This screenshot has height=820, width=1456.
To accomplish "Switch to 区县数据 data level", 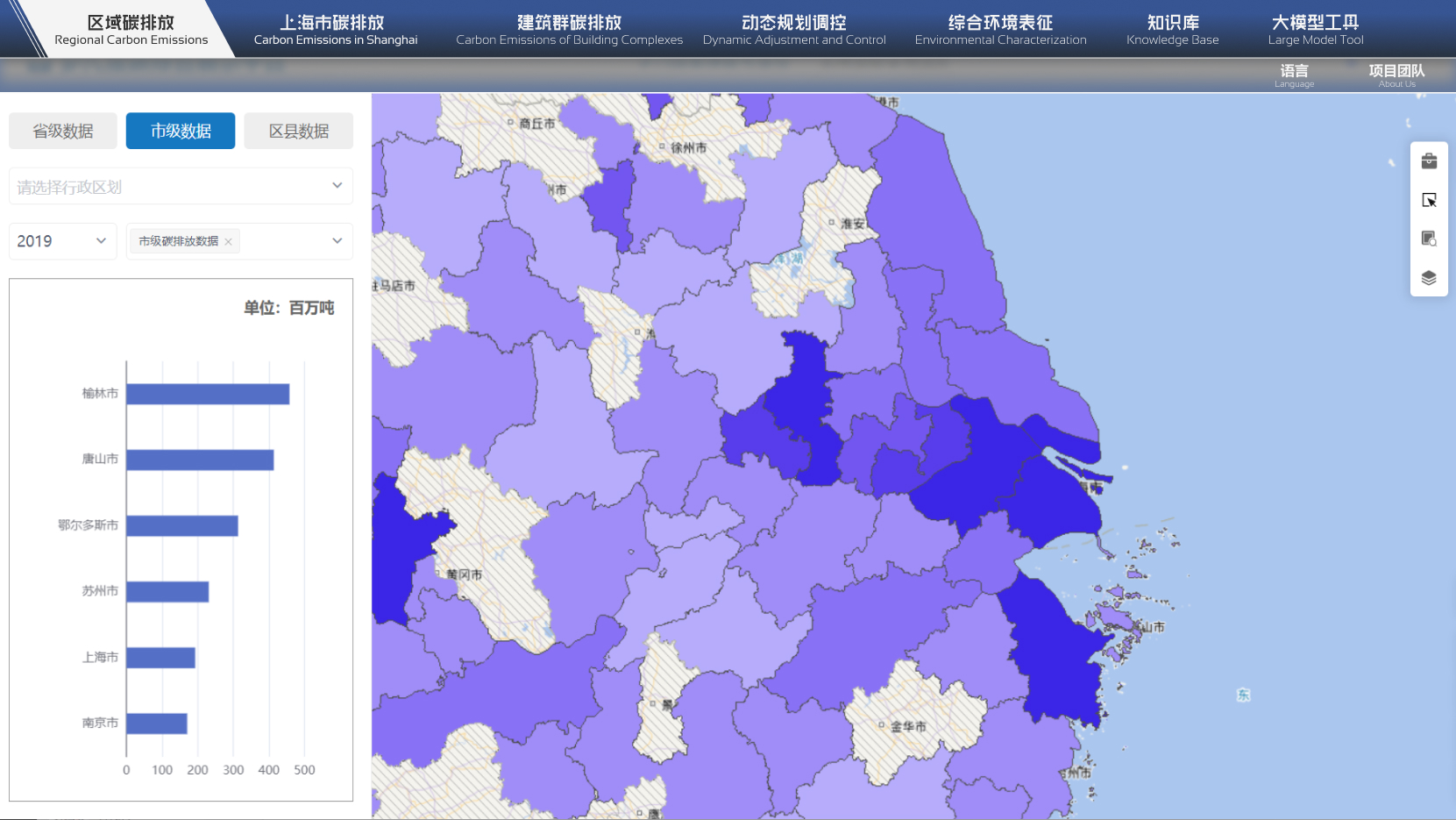I will (x=298, y=131).
